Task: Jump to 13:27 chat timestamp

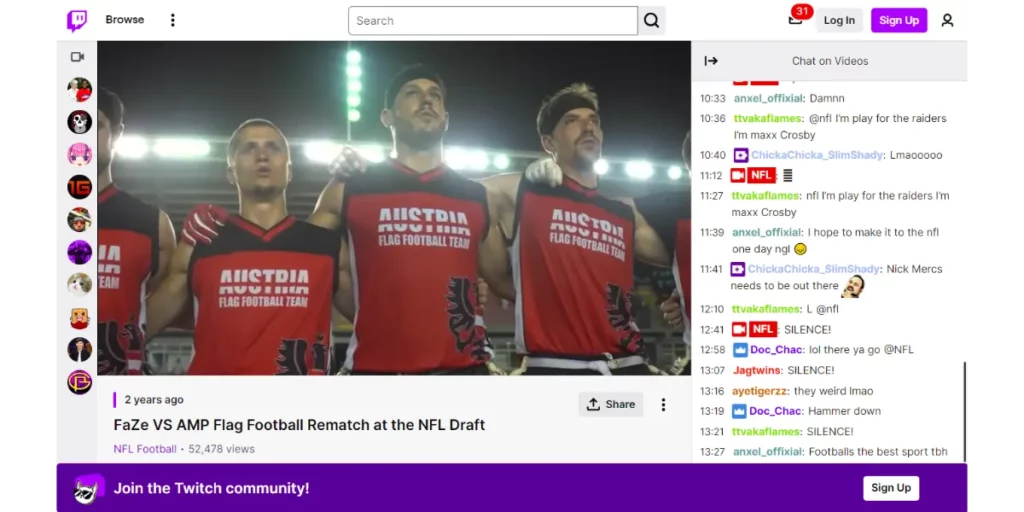Action: point(712,452)
